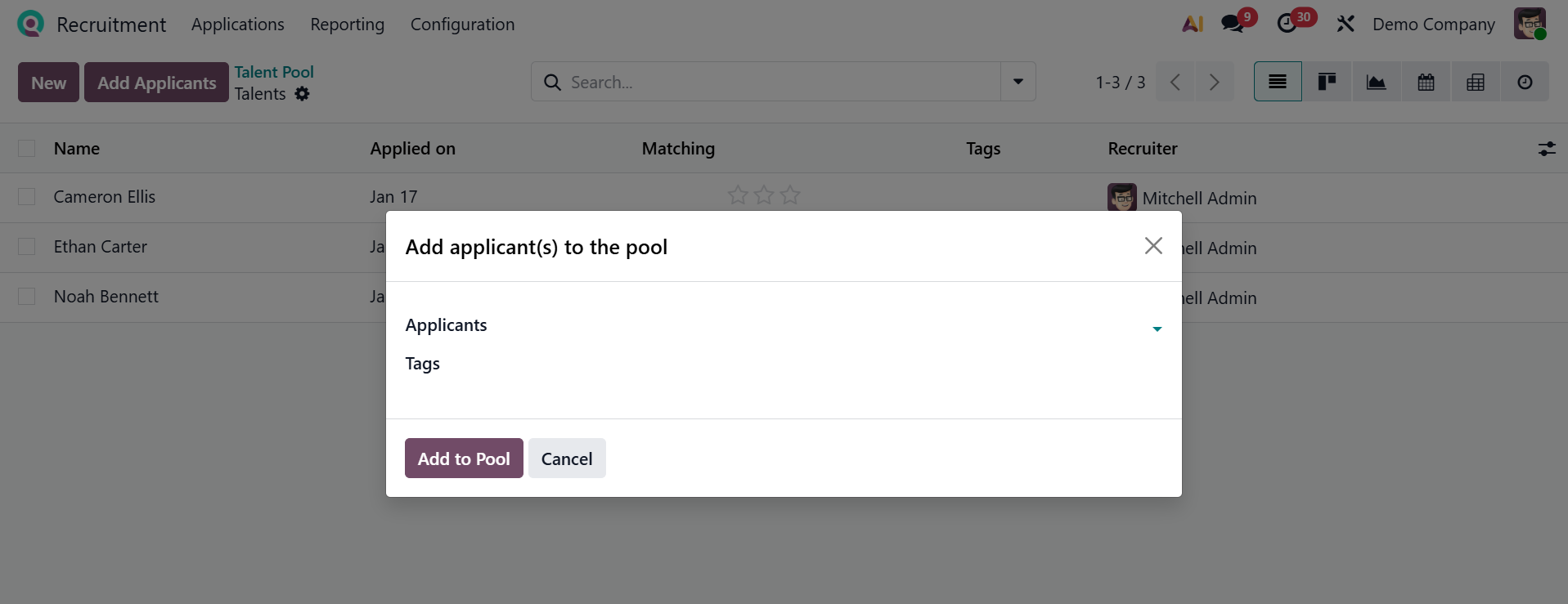Tick the Cameron Ellis row checkbox
The width and height of the screenshot is (1568, 604).
tap(27, 197)
